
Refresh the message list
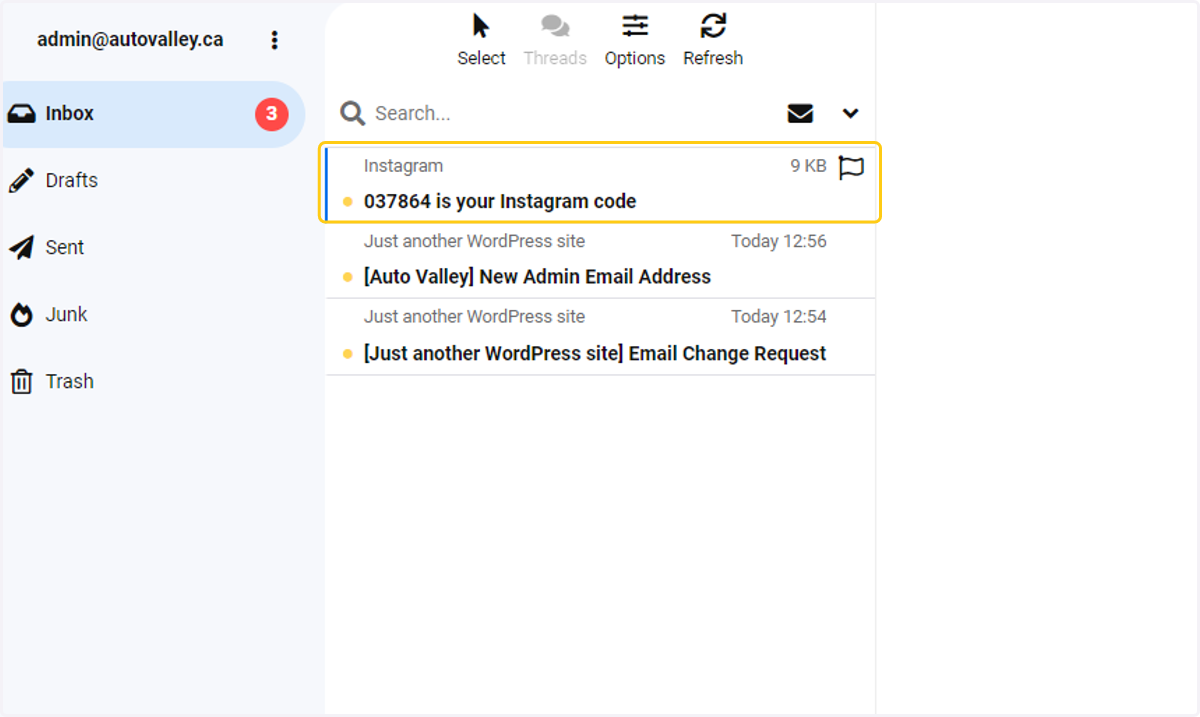pos(713,40)
